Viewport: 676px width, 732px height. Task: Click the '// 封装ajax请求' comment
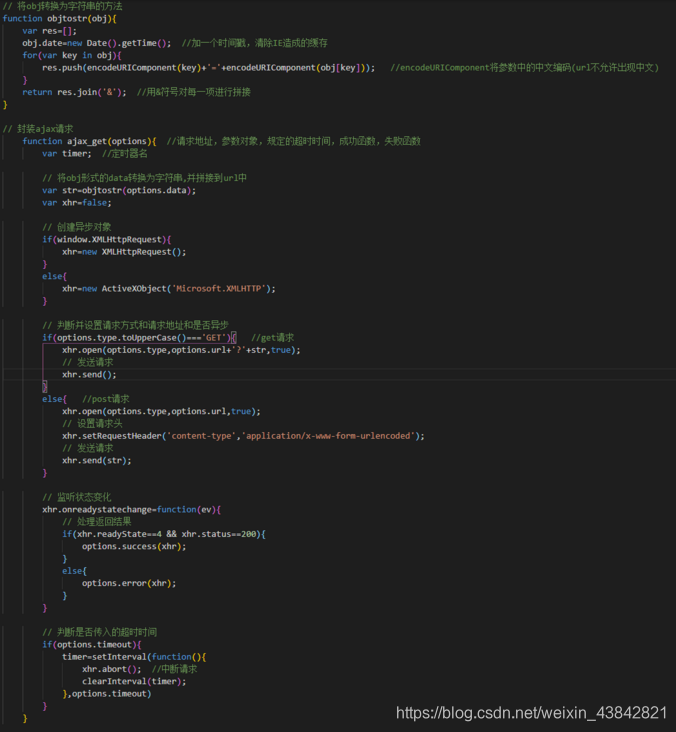(38, 129)
